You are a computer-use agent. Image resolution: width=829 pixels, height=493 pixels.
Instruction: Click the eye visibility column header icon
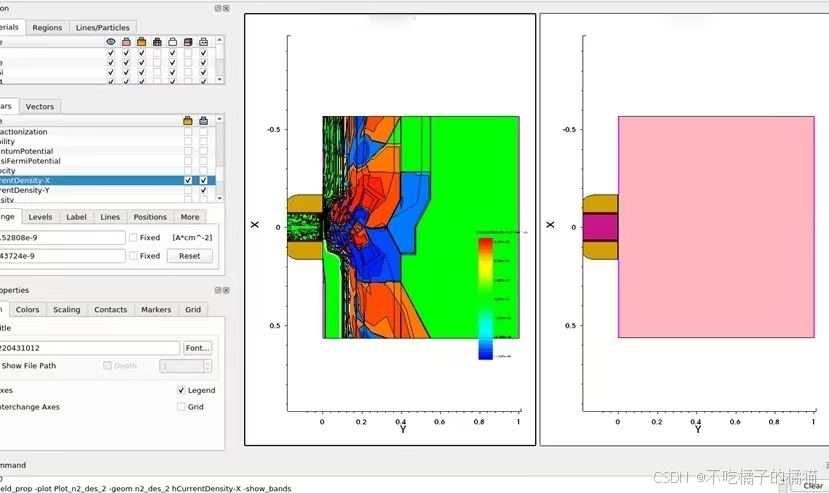pyautogui.click(x=110, y=41)
